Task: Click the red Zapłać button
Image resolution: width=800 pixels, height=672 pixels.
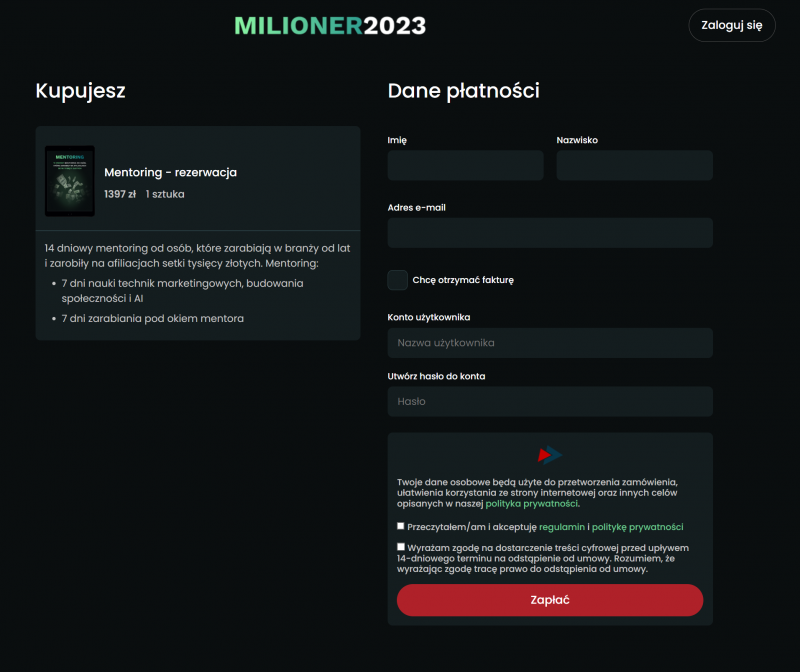Action: pos(550,600)
